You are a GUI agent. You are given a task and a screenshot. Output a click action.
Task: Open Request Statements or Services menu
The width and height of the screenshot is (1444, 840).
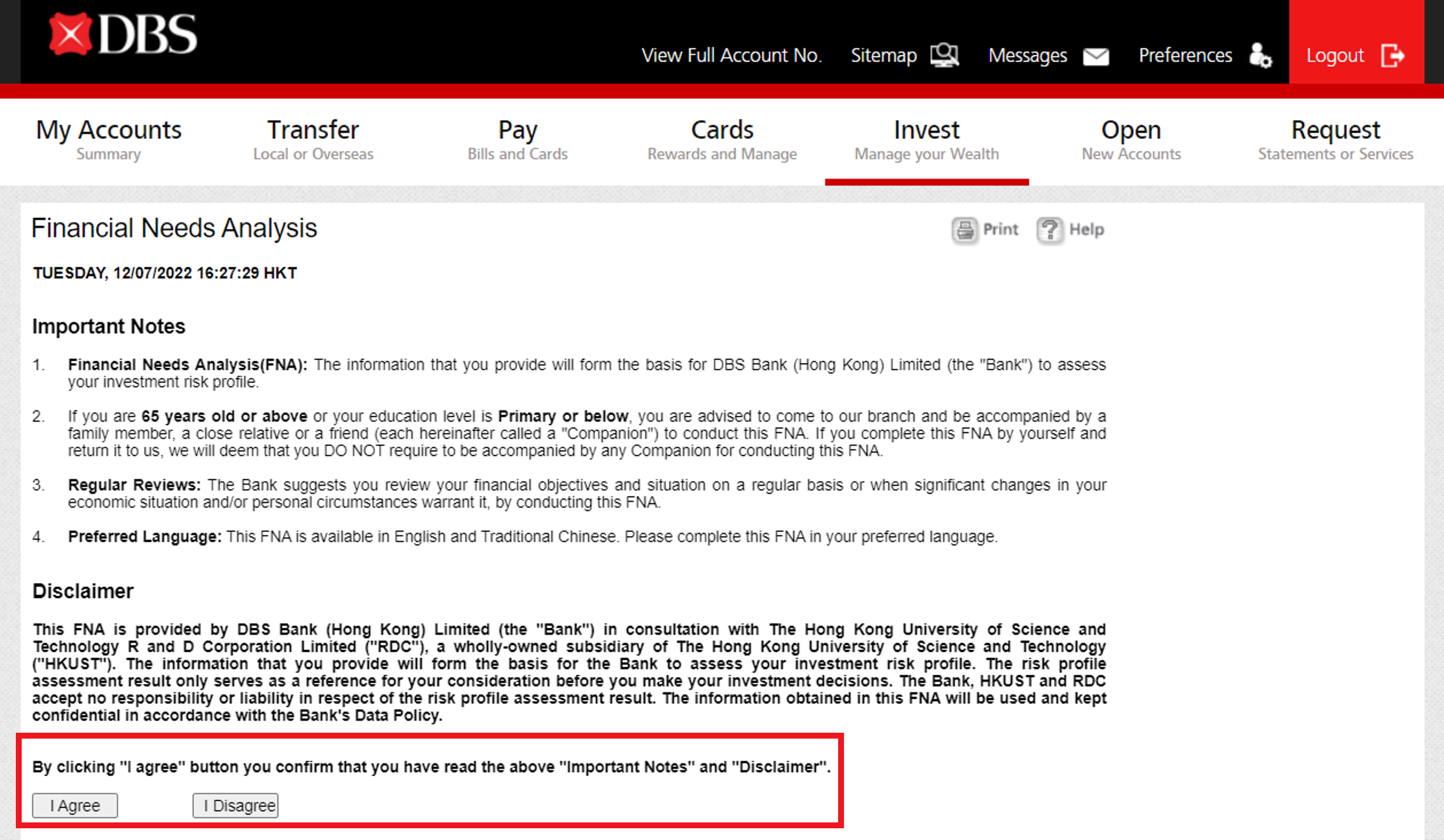(x=1335, y=140)
